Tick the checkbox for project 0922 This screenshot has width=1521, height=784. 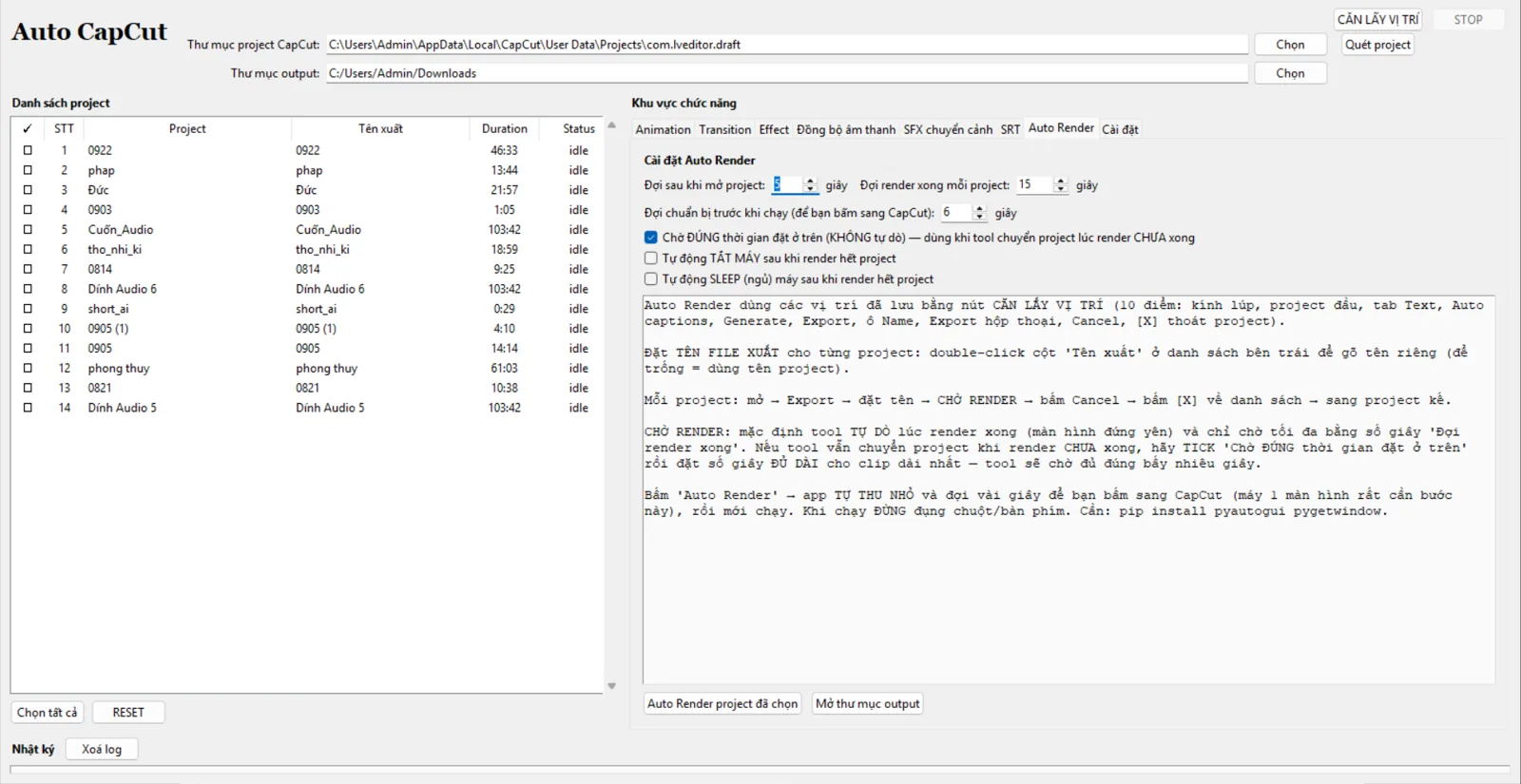pyautogui.click(x=28, y=150)
